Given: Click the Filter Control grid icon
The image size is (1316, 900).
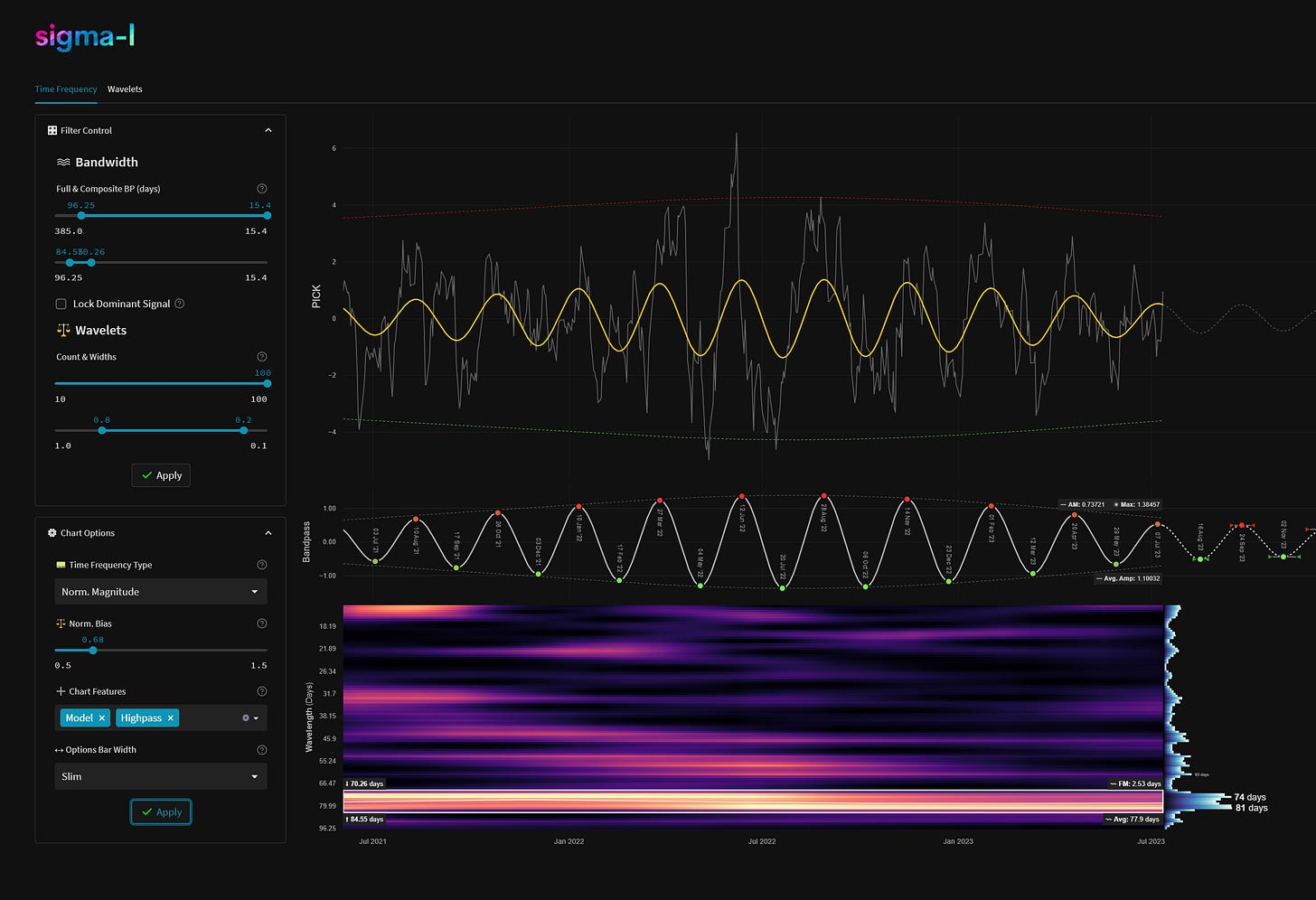Looking at the screenshot, I should 52,130.
